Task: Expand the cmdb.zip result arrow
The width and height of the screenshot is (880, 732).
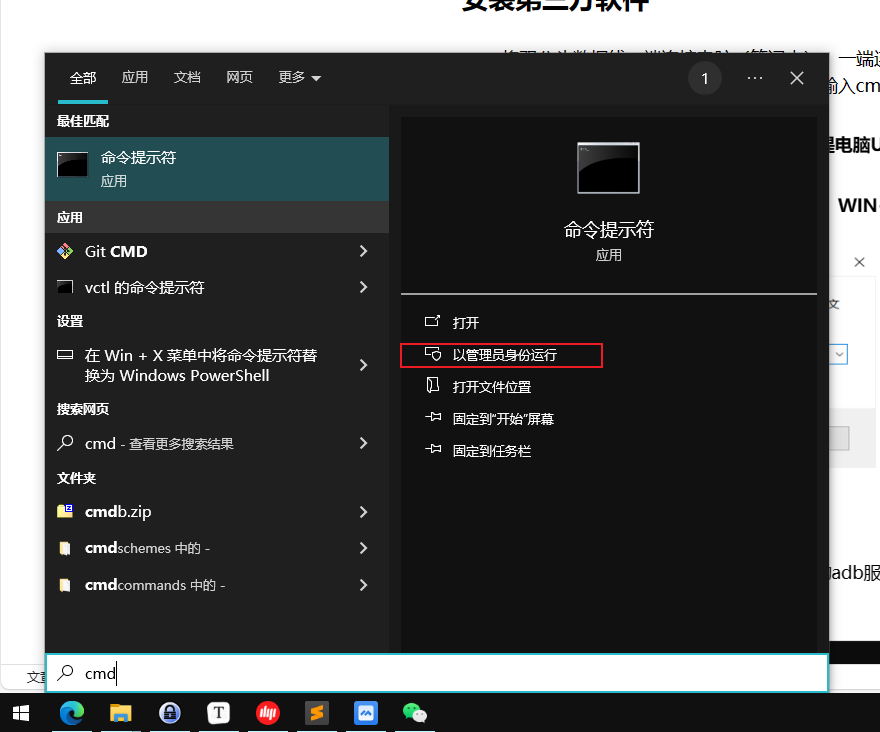Action: (x=363, y=512)
